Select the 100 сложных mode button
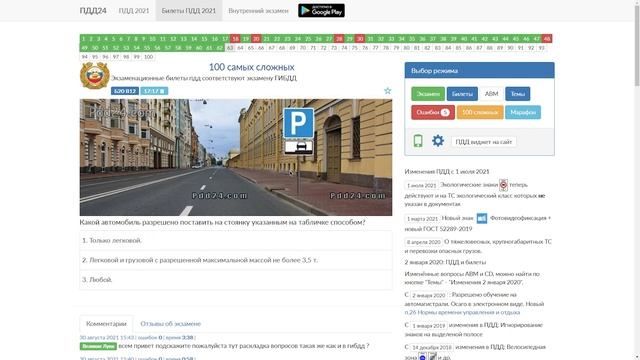640x360 pixels. coord(480,112)
